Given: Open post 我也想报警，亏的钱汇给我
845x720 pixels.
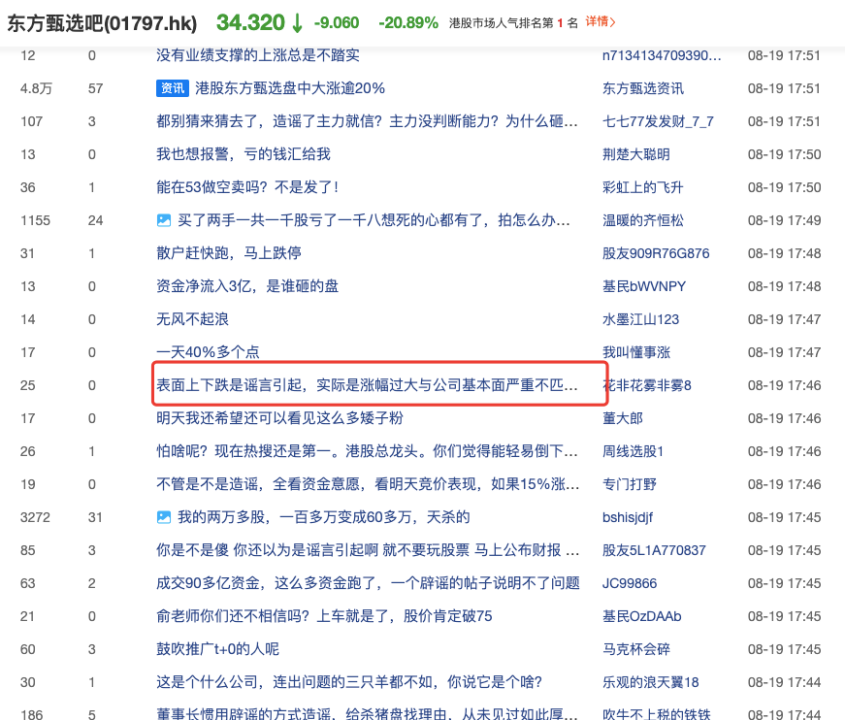Looking at the screenshot, I should (x=243, y=154).
